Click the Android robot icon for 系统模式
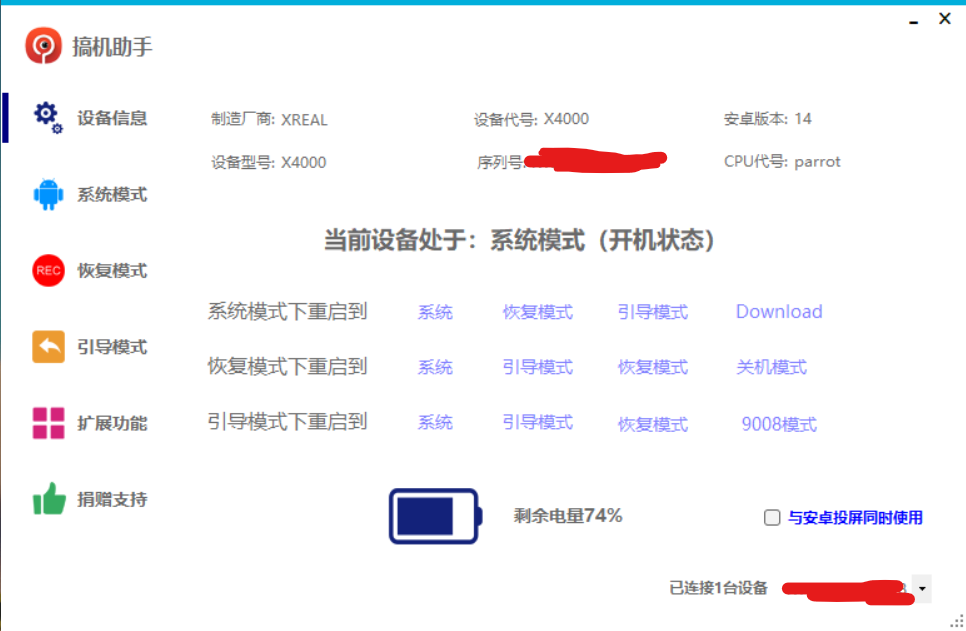The image size is (966, 631). (x=48, y=194)
